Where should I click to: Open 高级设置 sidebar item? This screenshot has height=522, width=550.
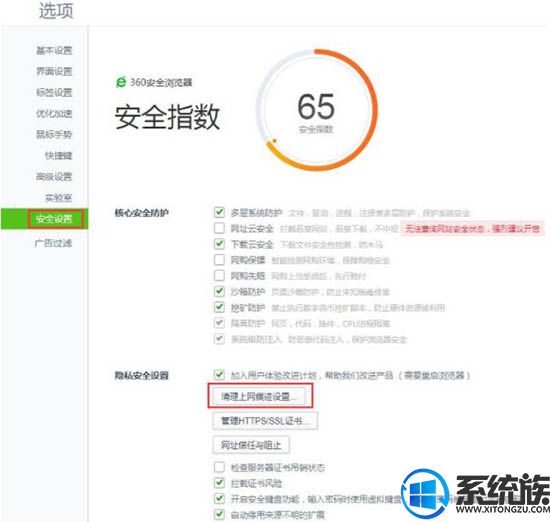[x=54, y=176]
